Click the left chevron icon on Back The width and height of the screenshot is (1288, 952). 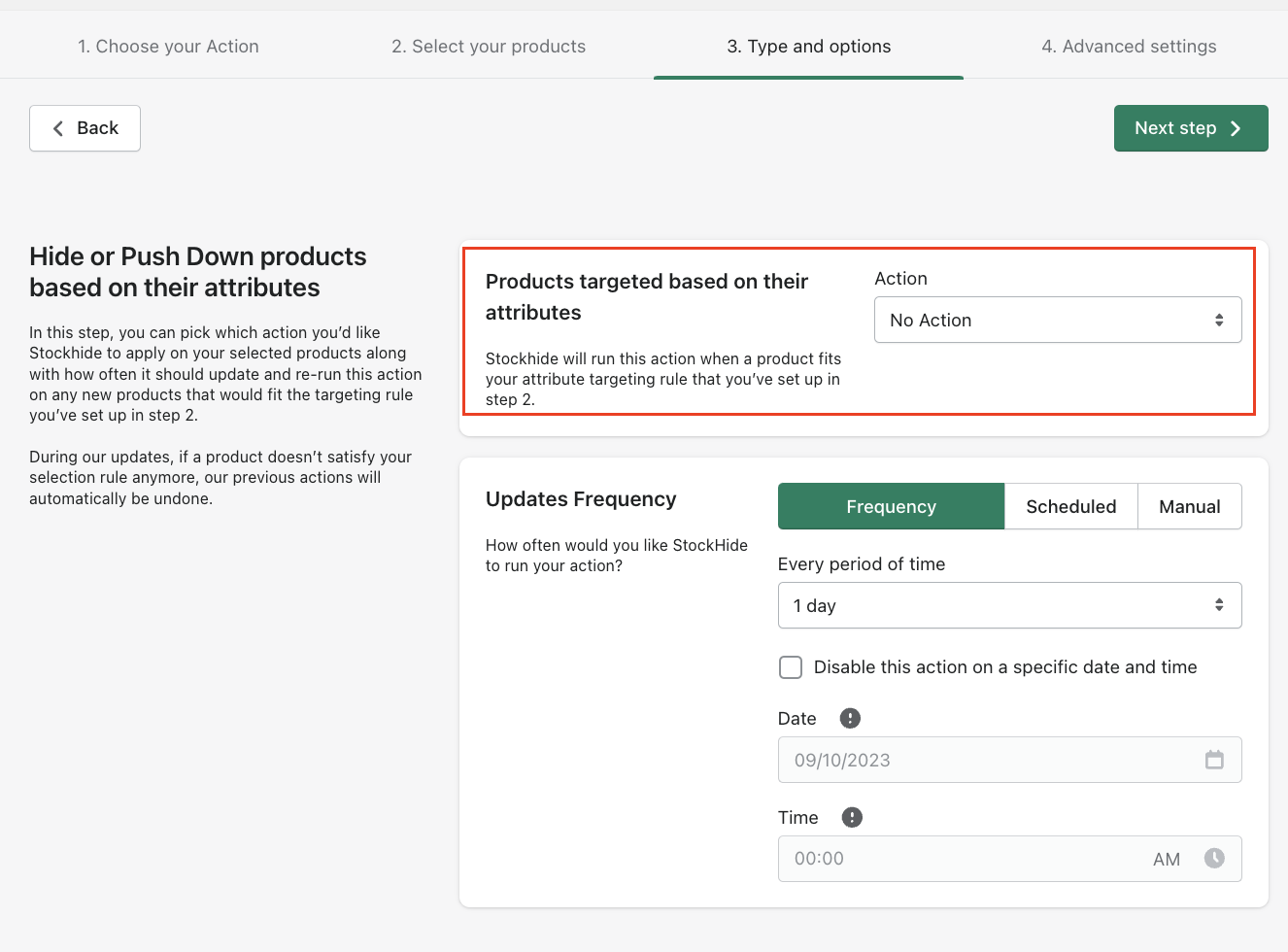pos(58,128)
